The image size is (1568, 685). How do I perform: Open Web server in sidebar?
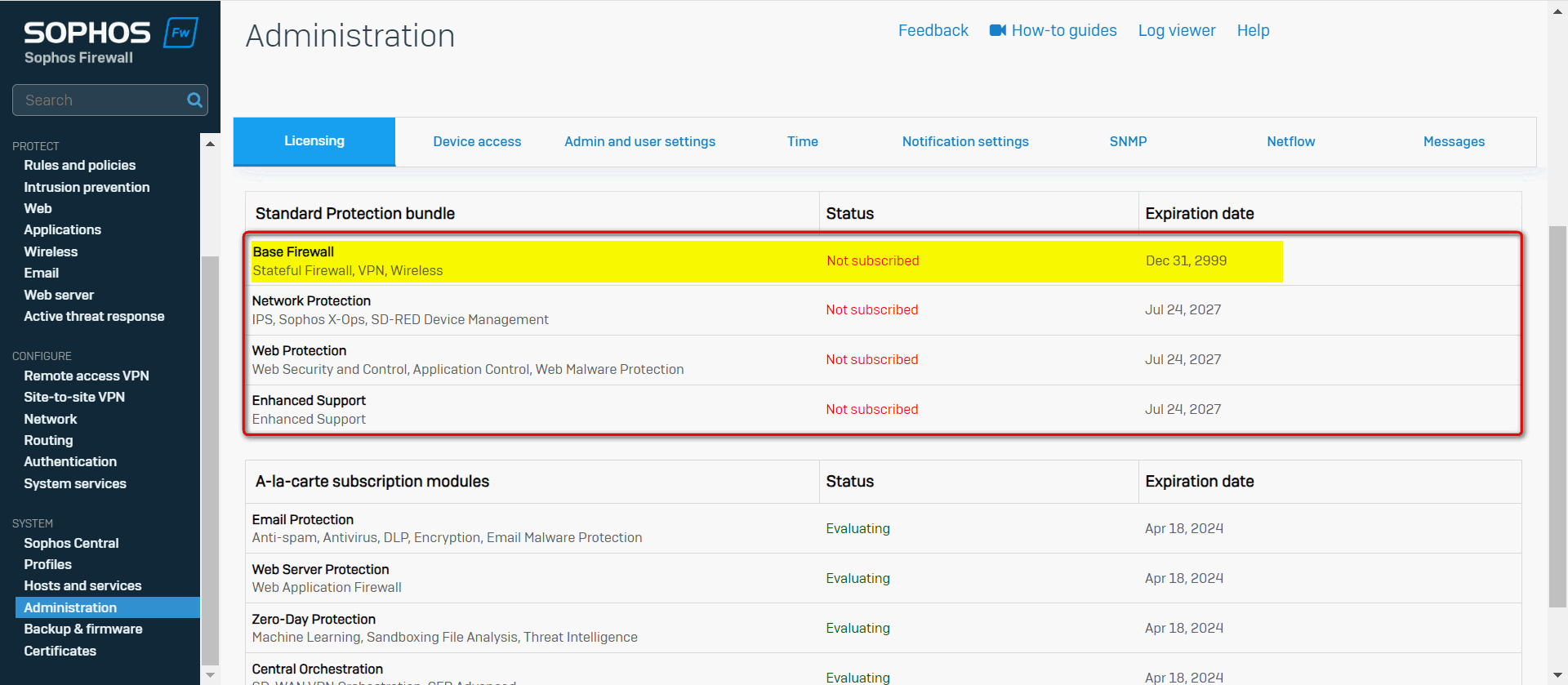click(x=59, y=295)
